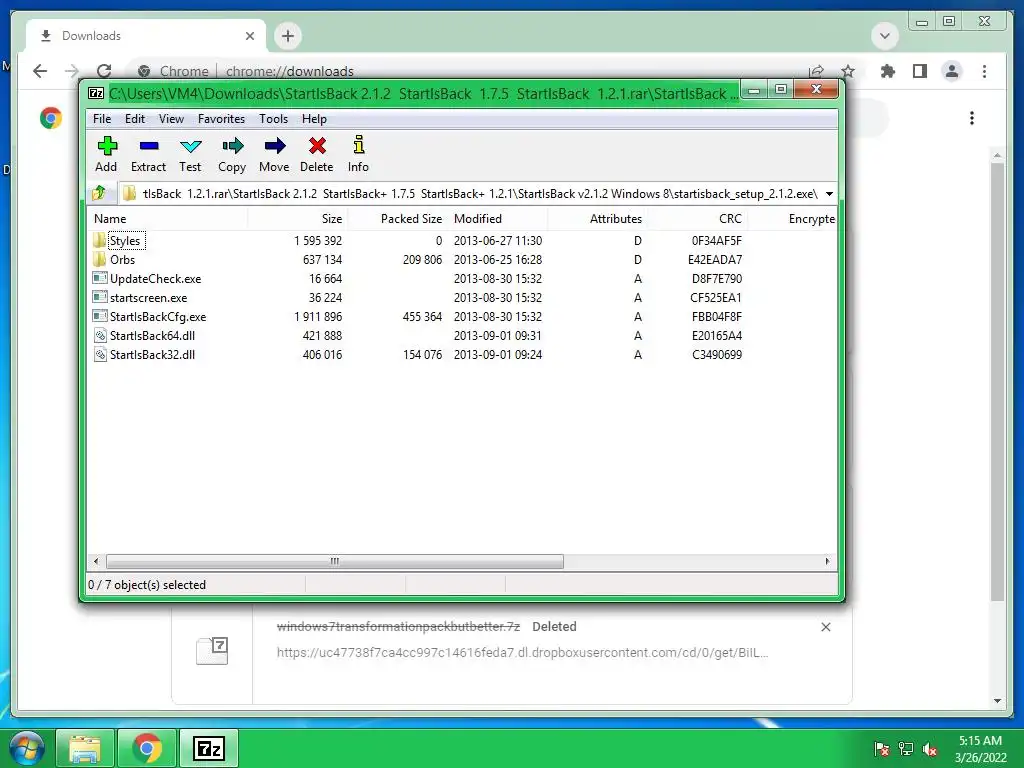Expand the 7-Zip address path dropdown
The width and height of the screenshot is (1024, 768).
(x=829, y=194)
